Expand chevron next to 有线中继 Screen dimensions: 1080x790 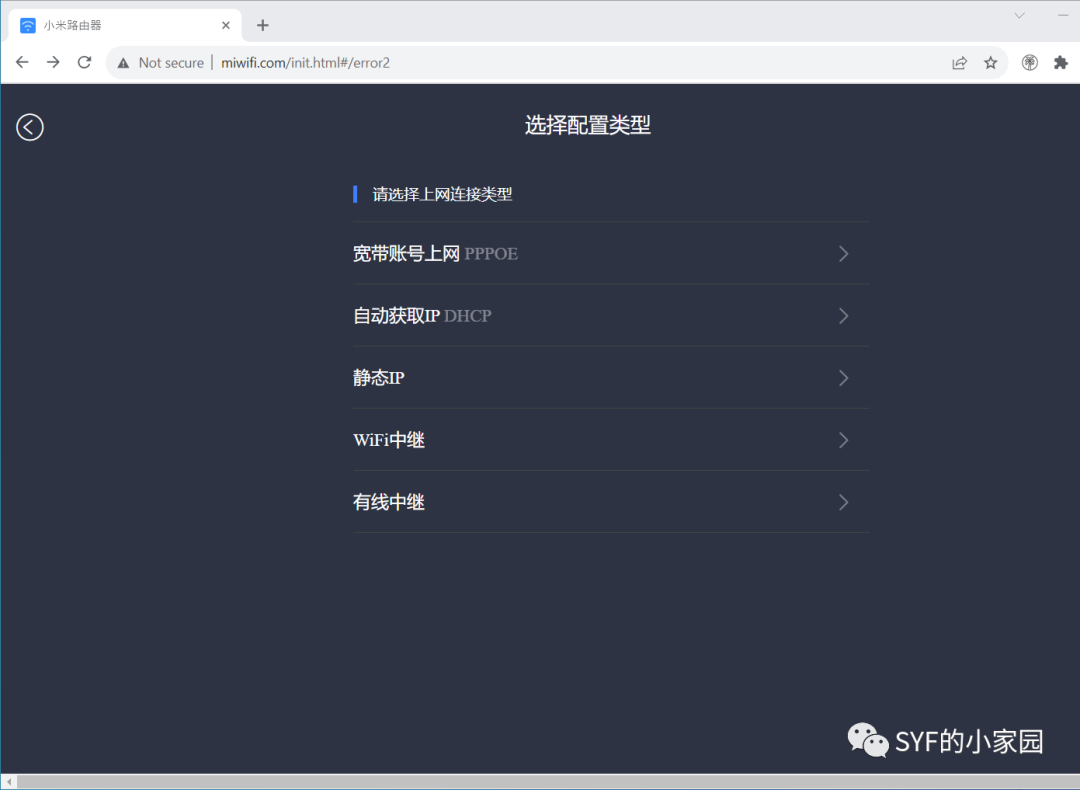[x=843, y=502]
